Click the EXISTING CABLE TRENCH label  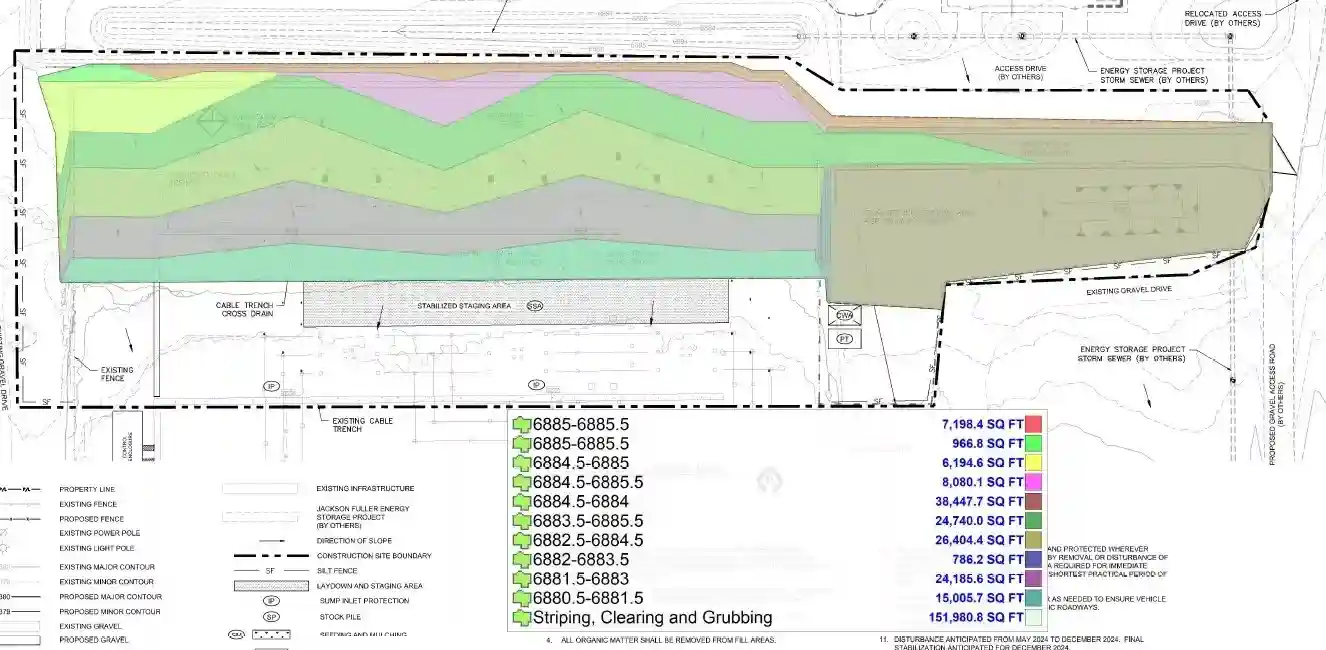tap(363, 424)
